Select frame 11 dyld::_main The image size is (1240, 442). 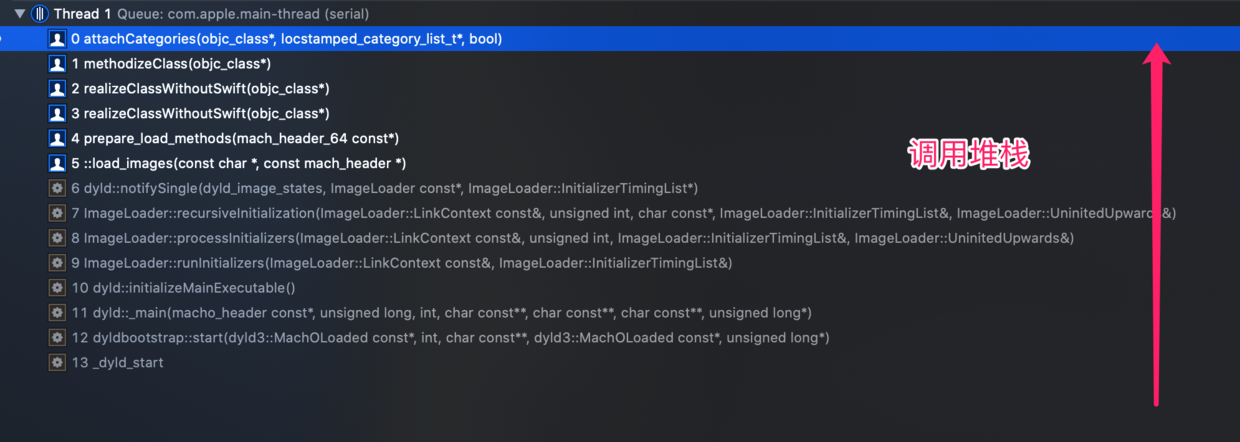(620, 313)
